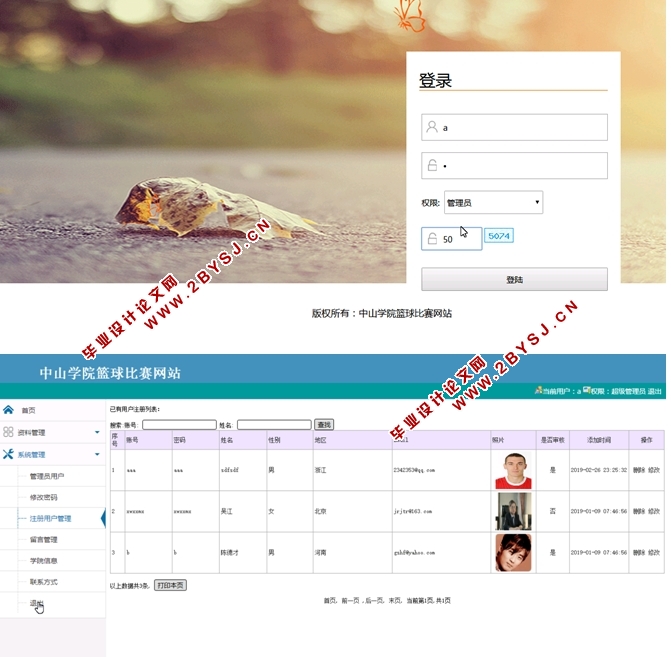Click the 中山学院篮球比赛网站 banner title
This screenshot has height=657, width=671.
tap(110, 373)
